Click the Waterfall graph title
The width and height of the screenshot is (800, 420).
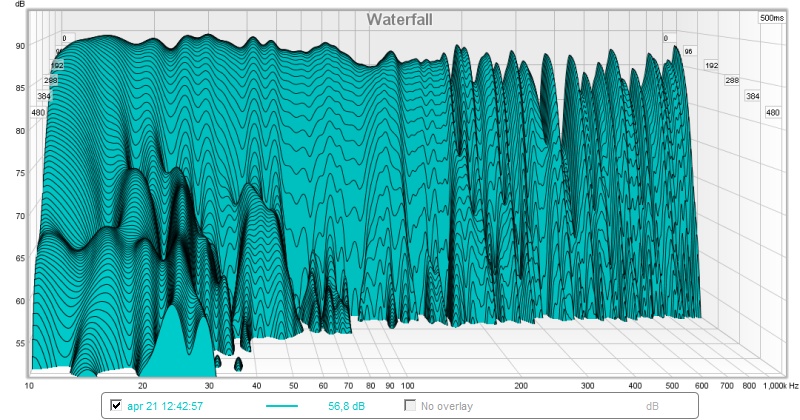[399, 19]
